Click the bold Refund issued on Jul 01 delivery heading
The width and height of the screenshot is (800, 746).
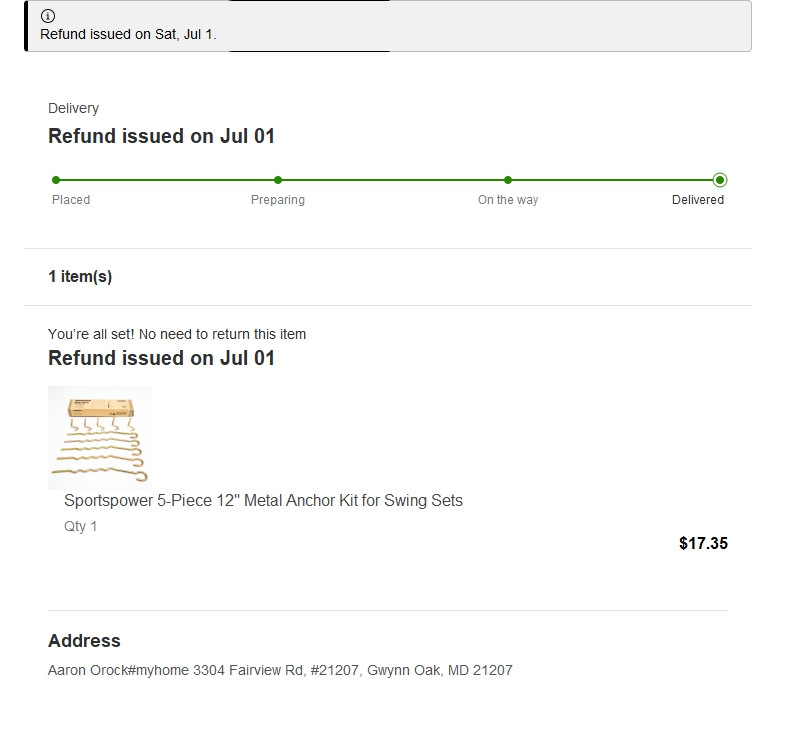pos(161,136)
